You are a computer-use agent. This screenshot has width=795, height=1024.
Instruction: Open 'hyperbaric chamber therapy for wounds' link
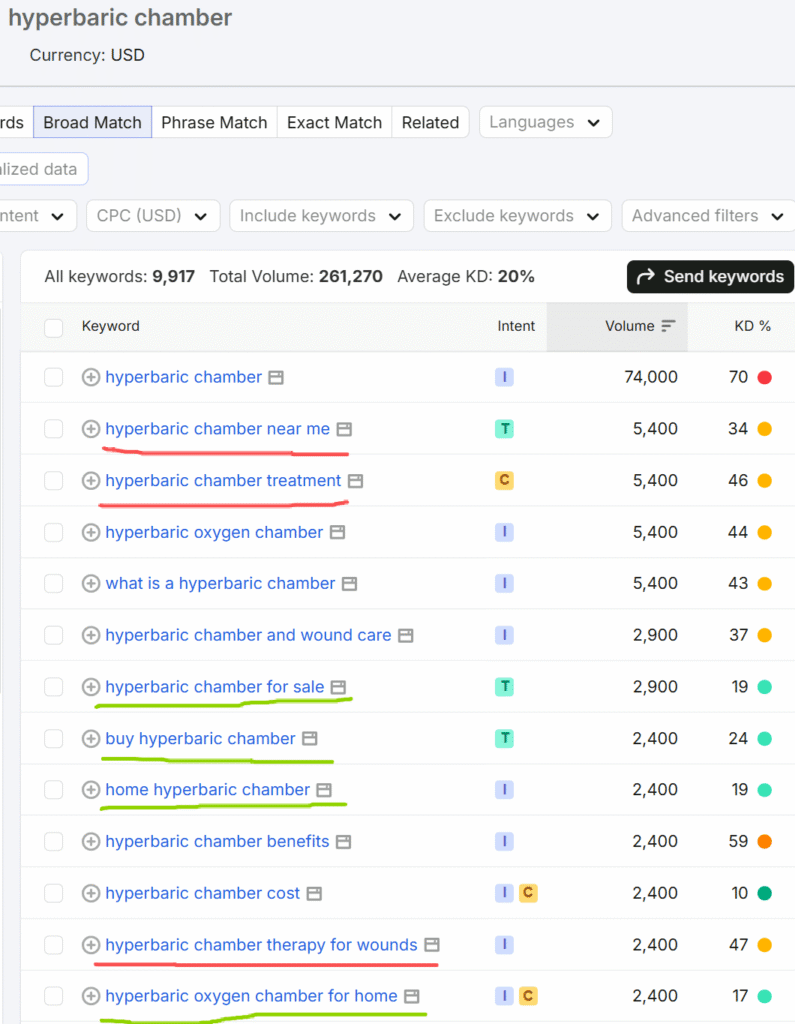click(261, 944)
